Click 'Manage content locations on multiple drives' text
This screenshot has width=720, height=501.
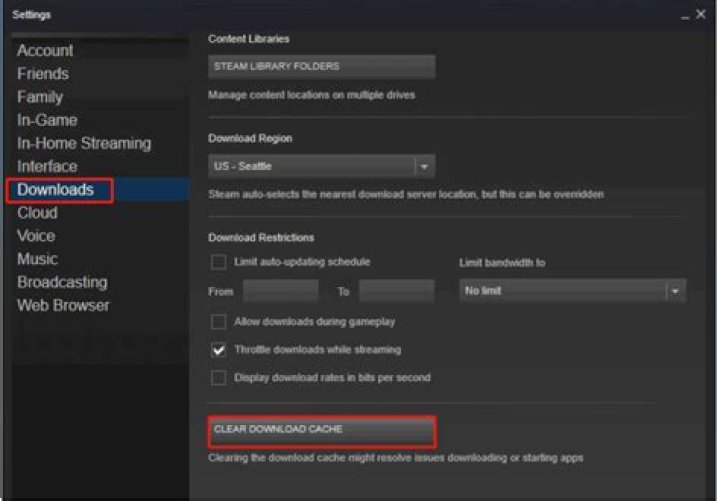click(x=312, y=95)
